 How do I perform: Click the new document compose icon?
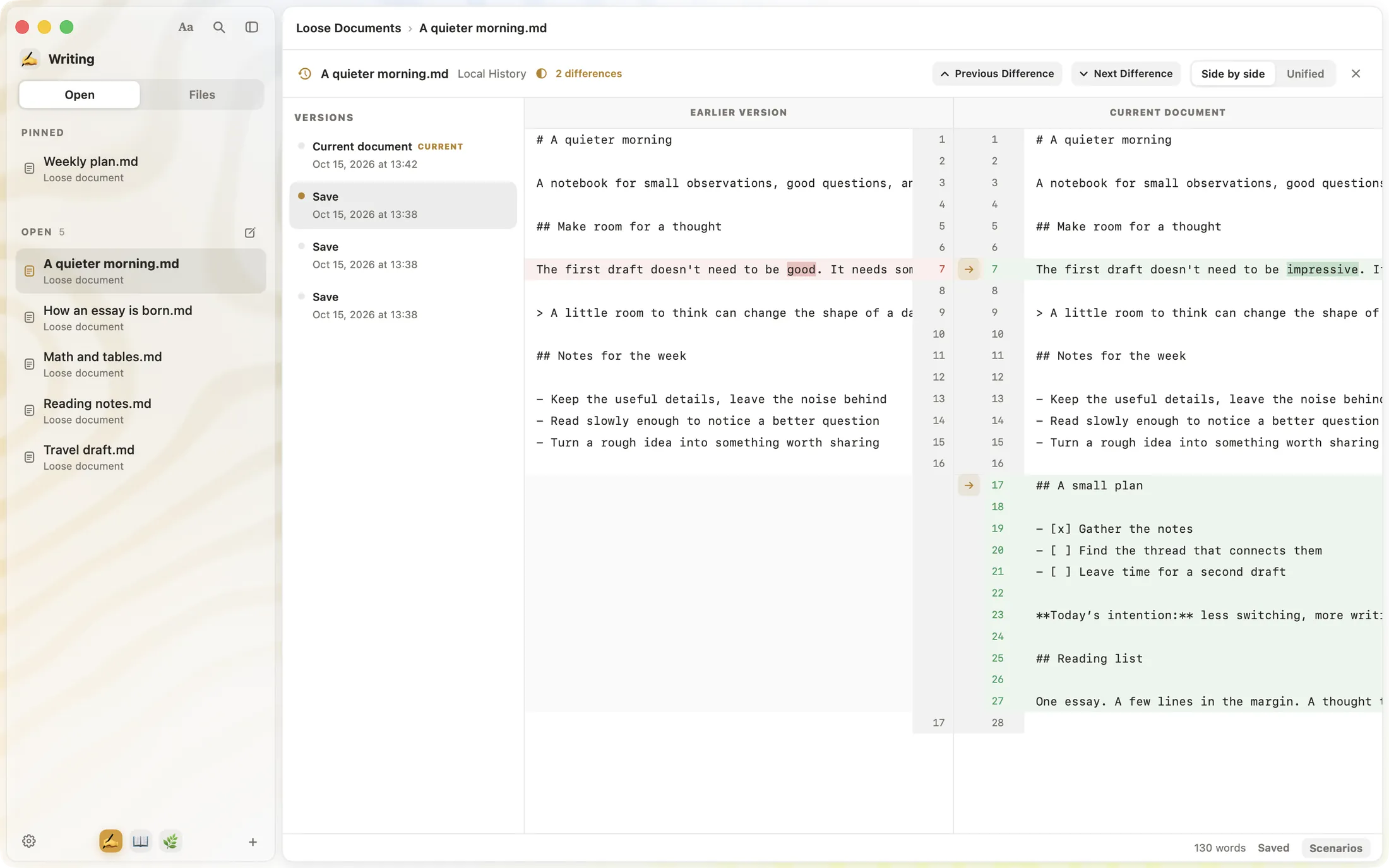click(250, 232)
